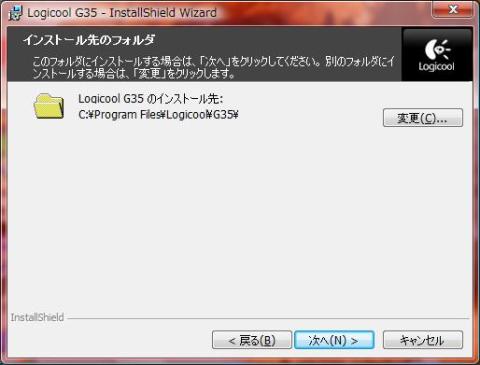The height and width of the screenshot is (365, 480).
Task: Go back with the 戻る(B) button
Action: coord(252,340)
